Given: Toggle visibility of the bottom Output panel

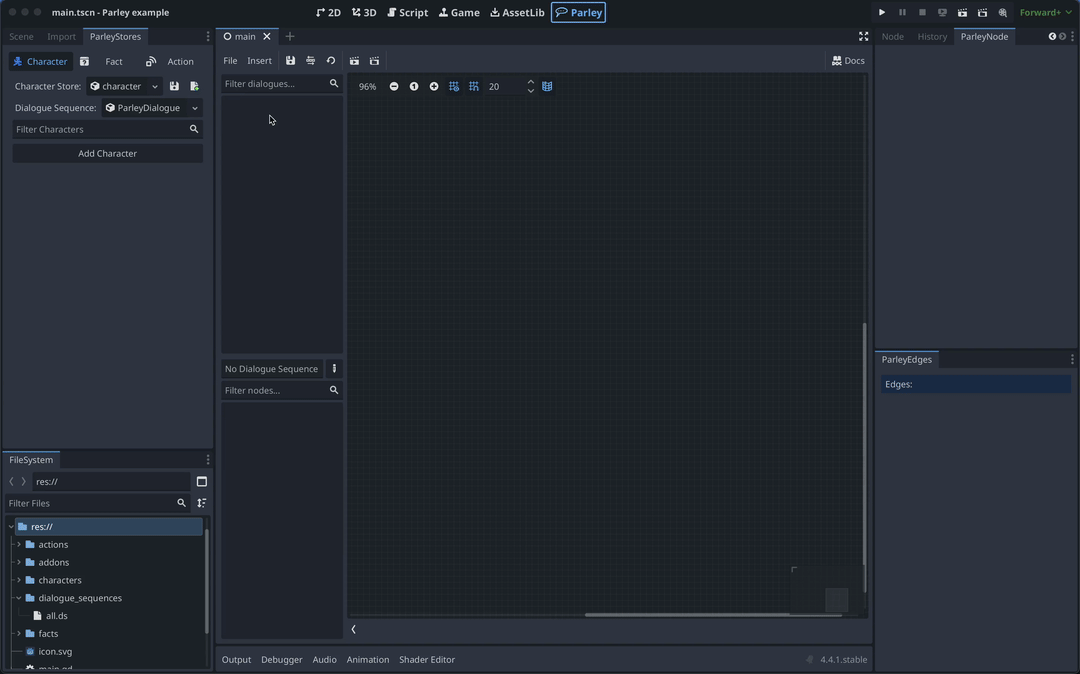Looking at the screenshot, I should (236, 659).
